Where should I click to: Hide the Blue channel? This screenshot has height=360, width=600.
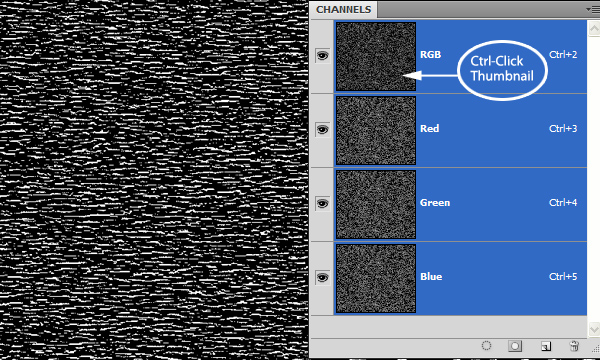[323, 277]
